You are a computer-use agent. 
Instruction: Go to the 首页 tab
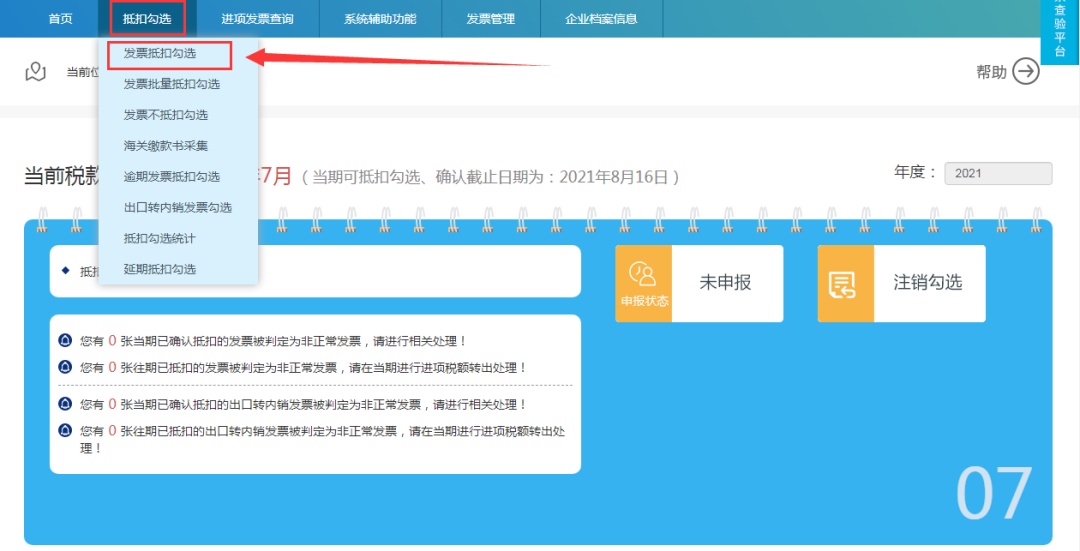pyautogui.click(x=60, y=19)
